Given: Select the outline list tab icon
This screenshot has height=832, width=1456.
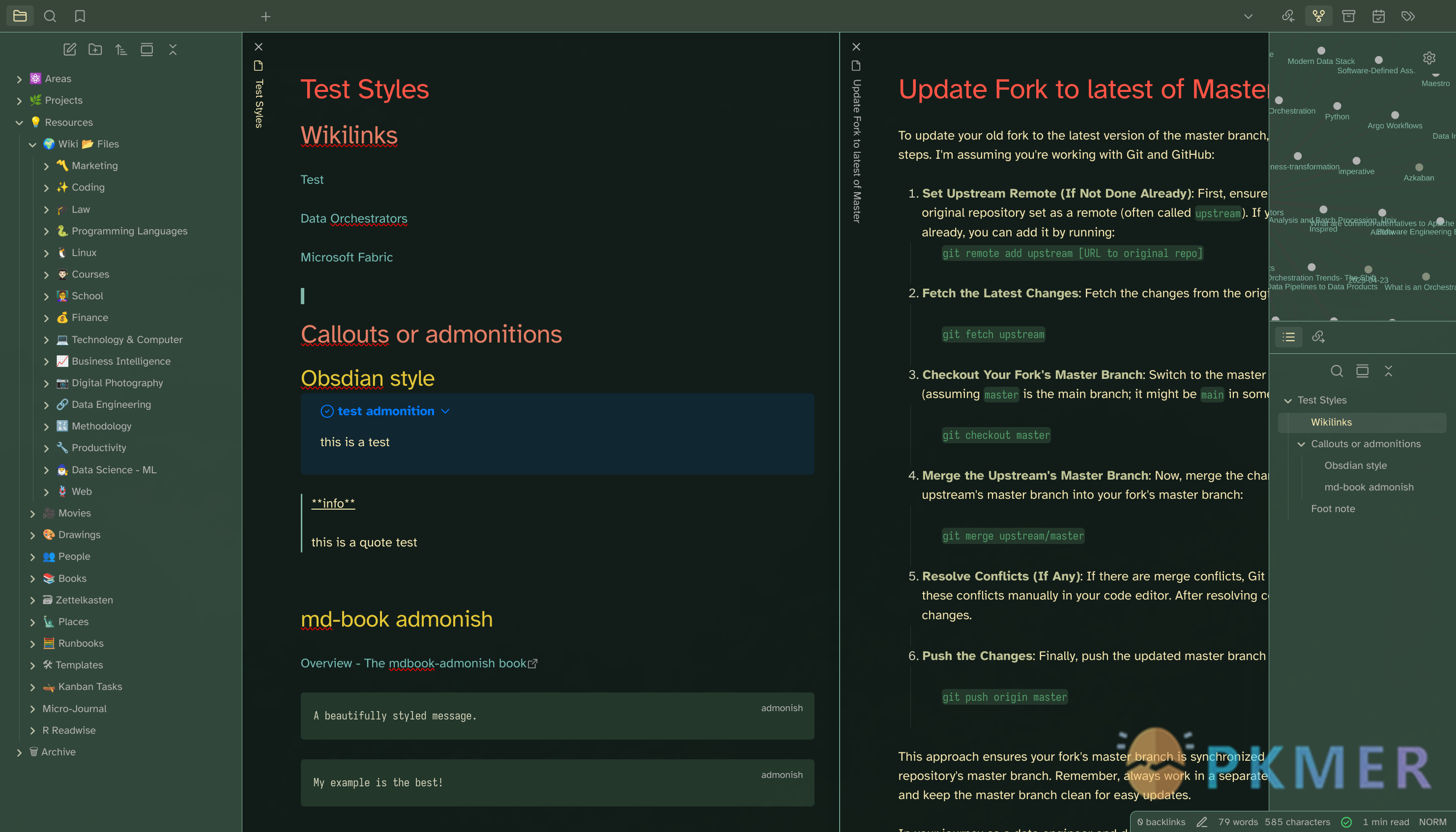Looking at the screenshot, I should click(x=1288, y=337).
